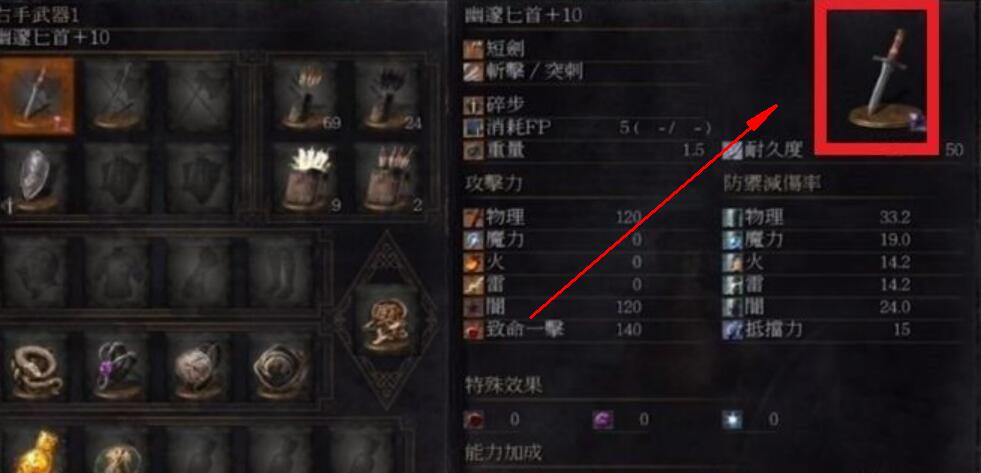Select the golden estus flask item
The height and width of the screenshot is (473, 981).
click(36, 449)
